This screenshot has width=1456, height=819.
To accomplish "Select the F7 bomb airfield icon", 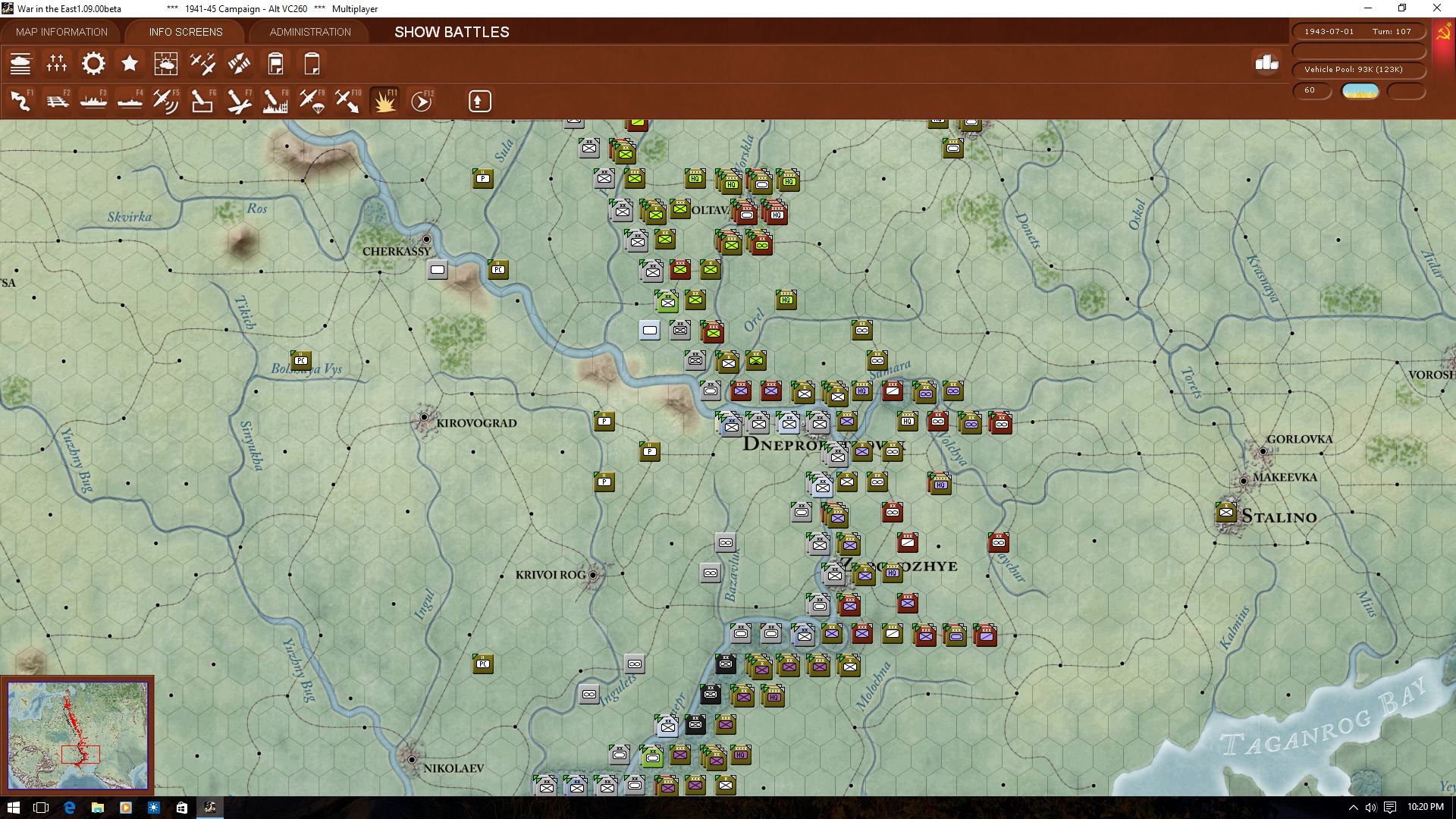I will [239, 101].
